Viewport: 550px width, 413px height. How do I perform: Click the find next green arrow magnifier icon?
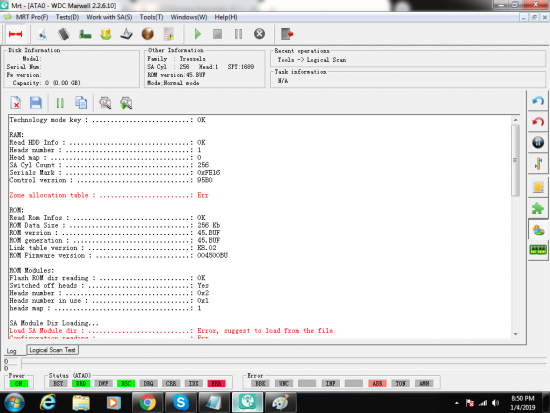pos(126,103)
